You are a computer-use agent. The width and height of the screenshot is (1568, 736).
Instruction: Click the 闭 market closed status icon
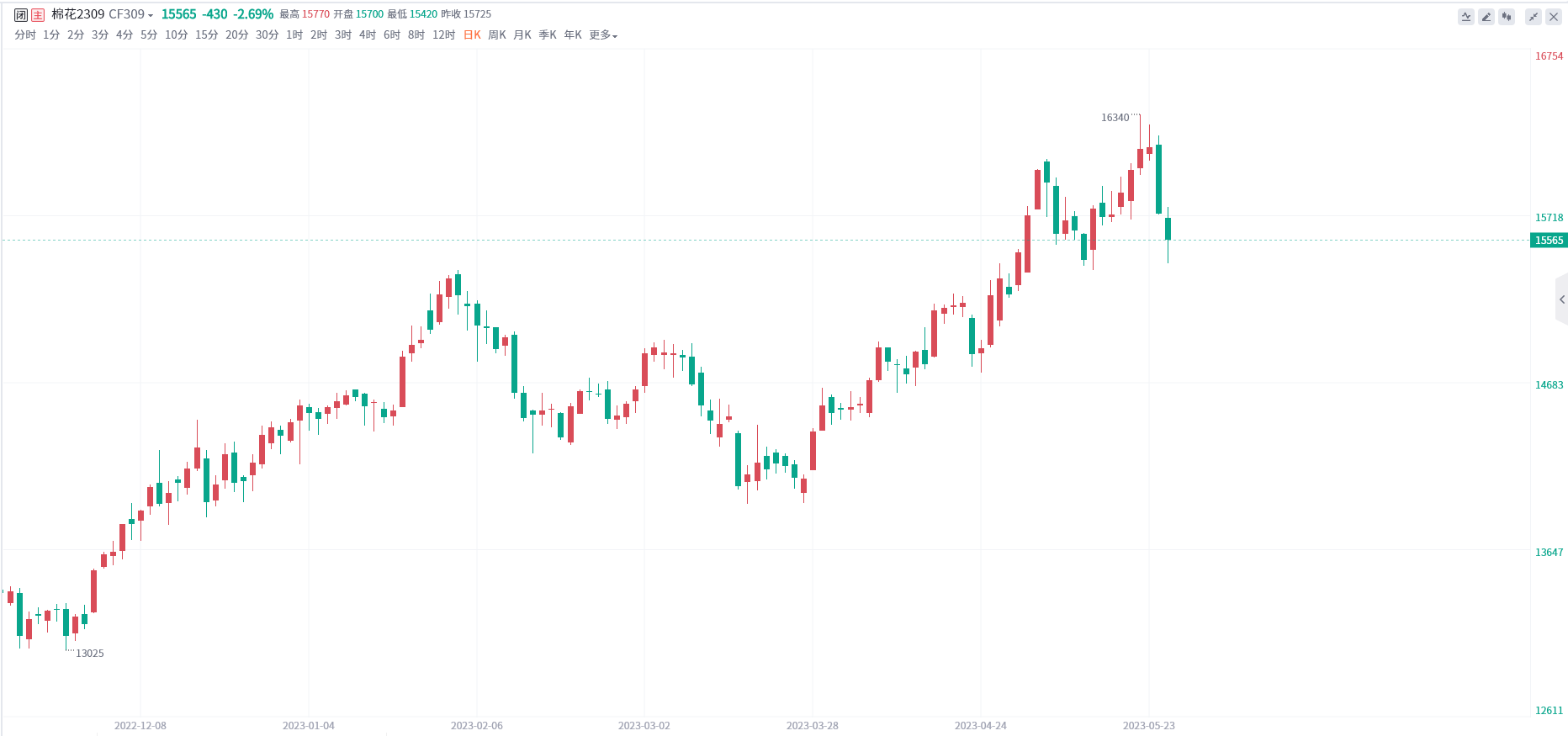pyautogui.click(x=21, y=14)
